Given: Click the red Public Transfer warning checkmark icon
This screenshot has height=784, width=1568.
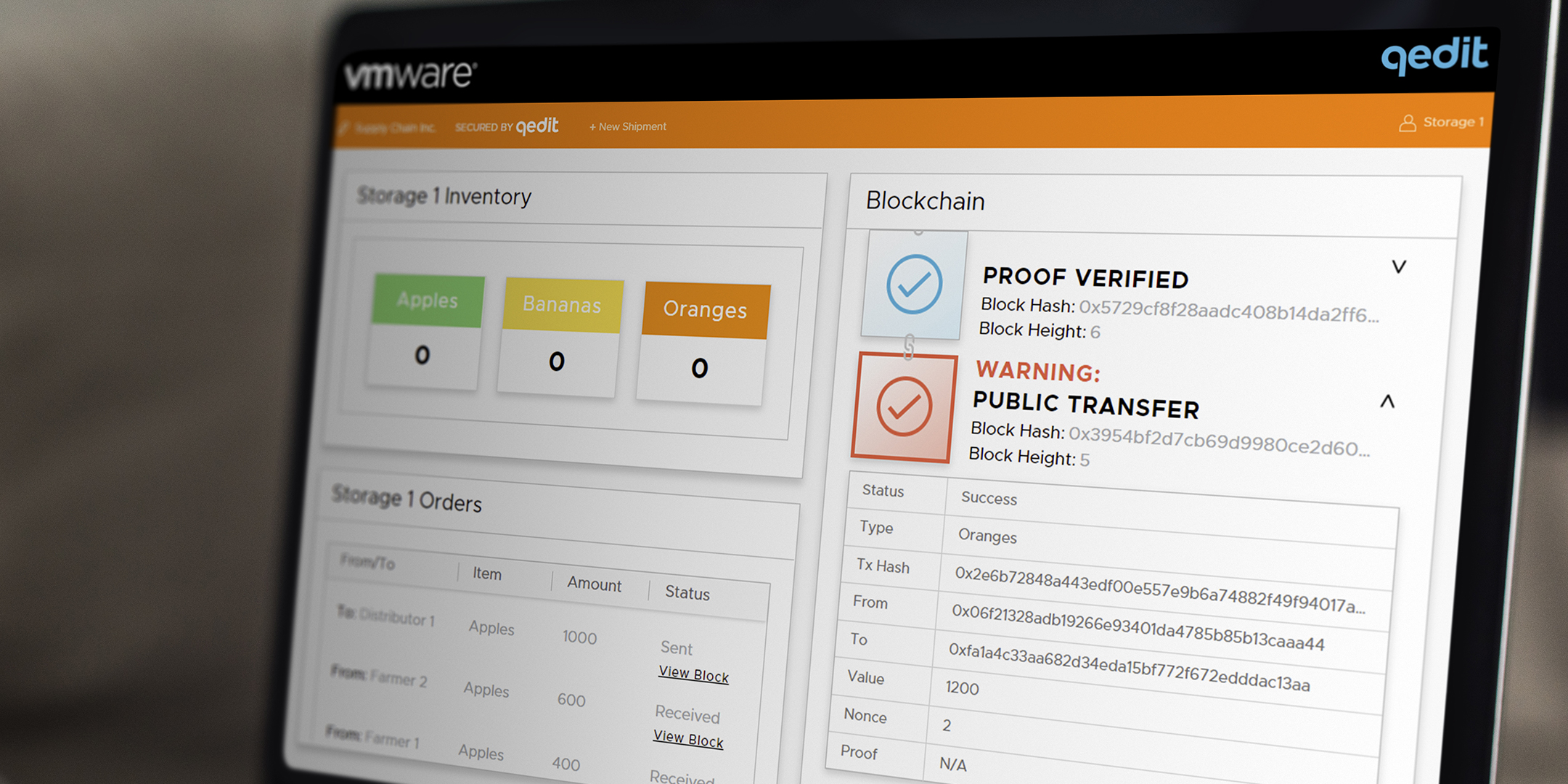Looking at the screenshot, I should (905, 407).
